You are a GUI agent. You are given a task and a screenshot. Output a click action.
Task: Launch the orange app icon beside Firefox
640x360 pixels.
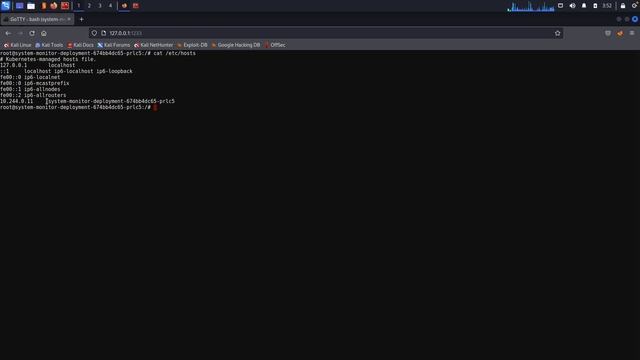pos(44,6)
